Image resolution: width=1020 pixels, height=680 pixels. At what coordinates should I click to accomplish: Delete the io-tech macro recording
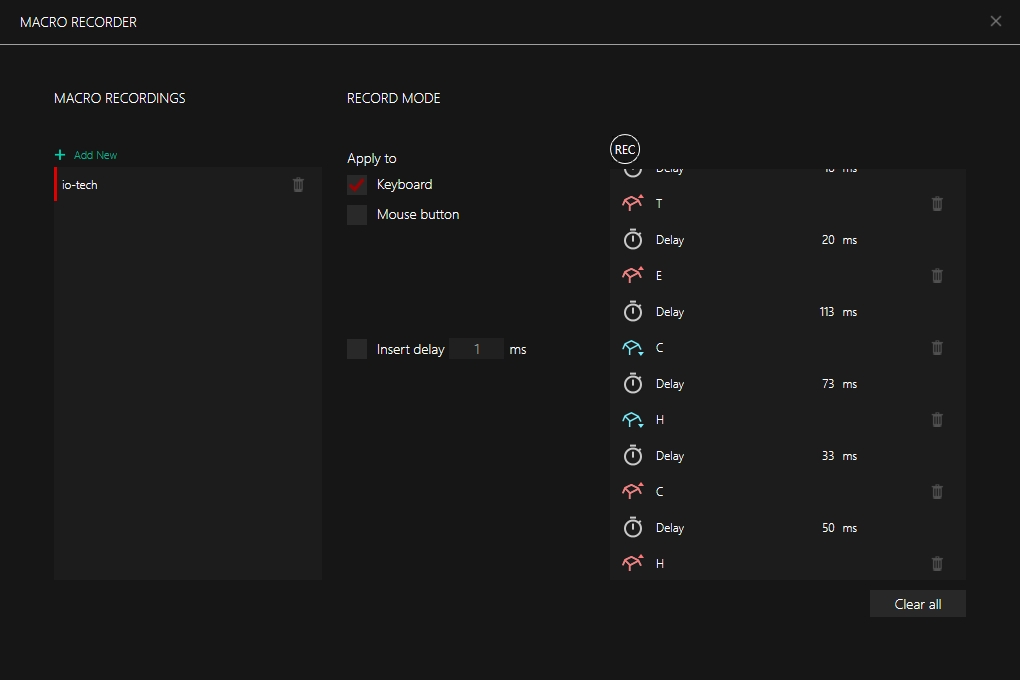click(298, 185)
